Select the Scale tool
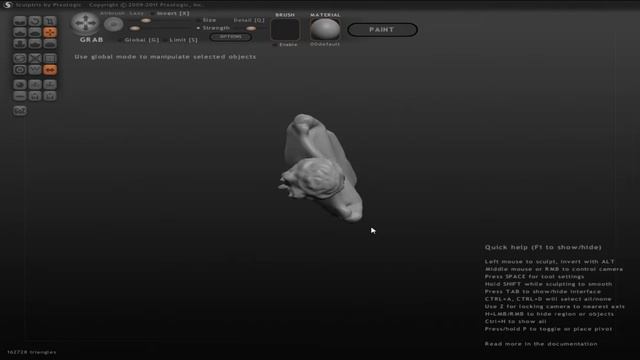The width and height of the screenshot is (640, 360). (x=50, y=21)
